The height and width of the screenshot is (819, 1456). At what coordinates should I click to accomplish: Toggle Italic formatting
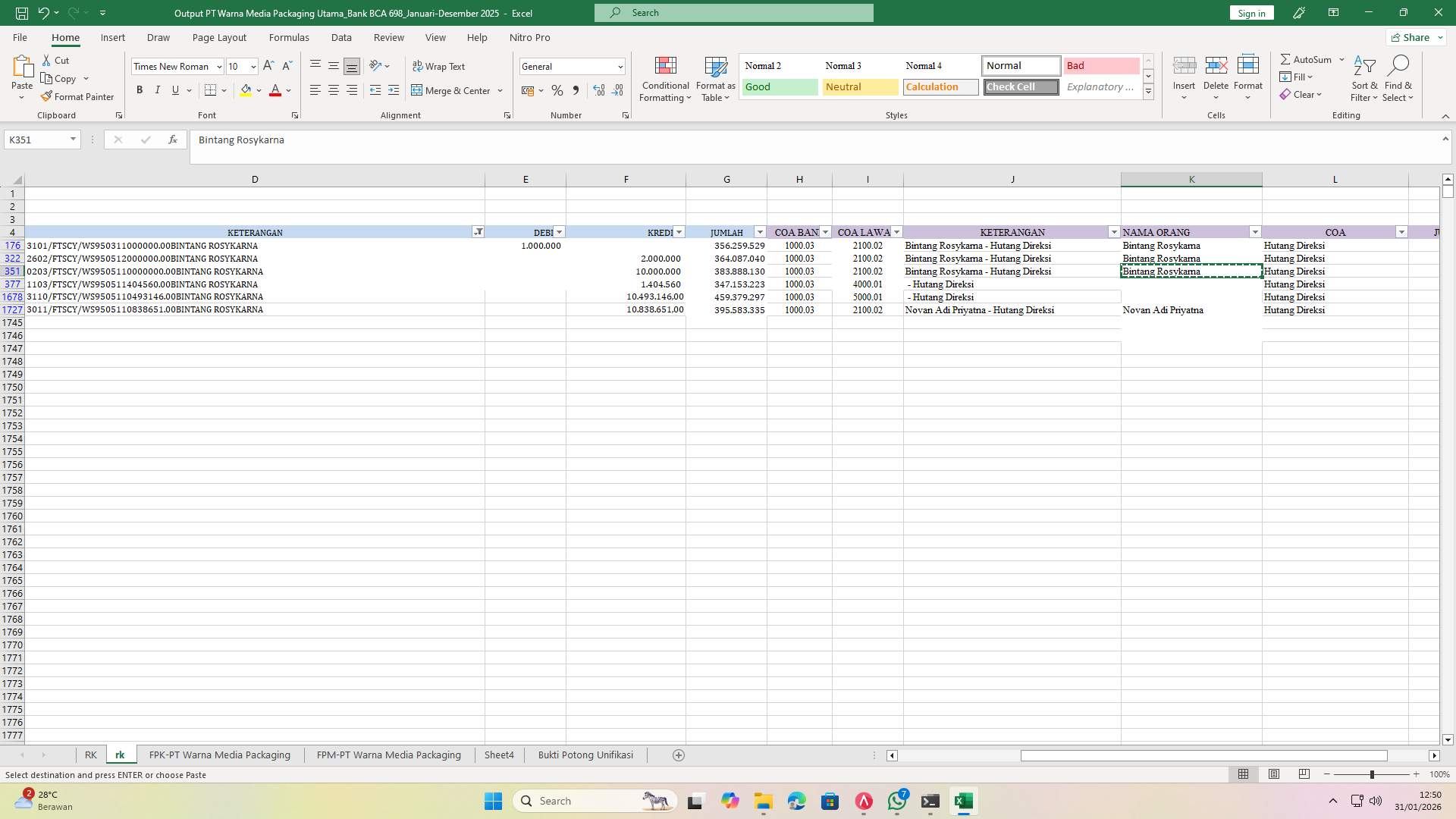coord(158,90)
